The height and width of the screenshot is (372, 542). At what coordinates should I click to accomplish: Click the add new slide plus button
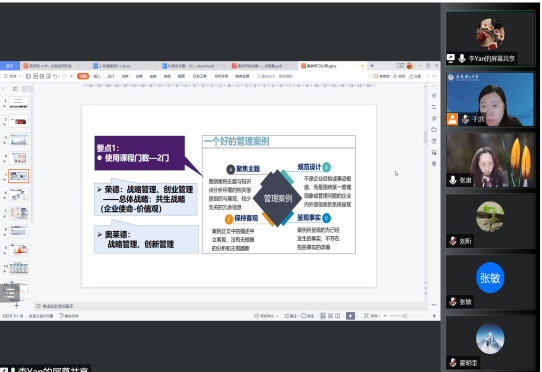[x=16, y=306]
